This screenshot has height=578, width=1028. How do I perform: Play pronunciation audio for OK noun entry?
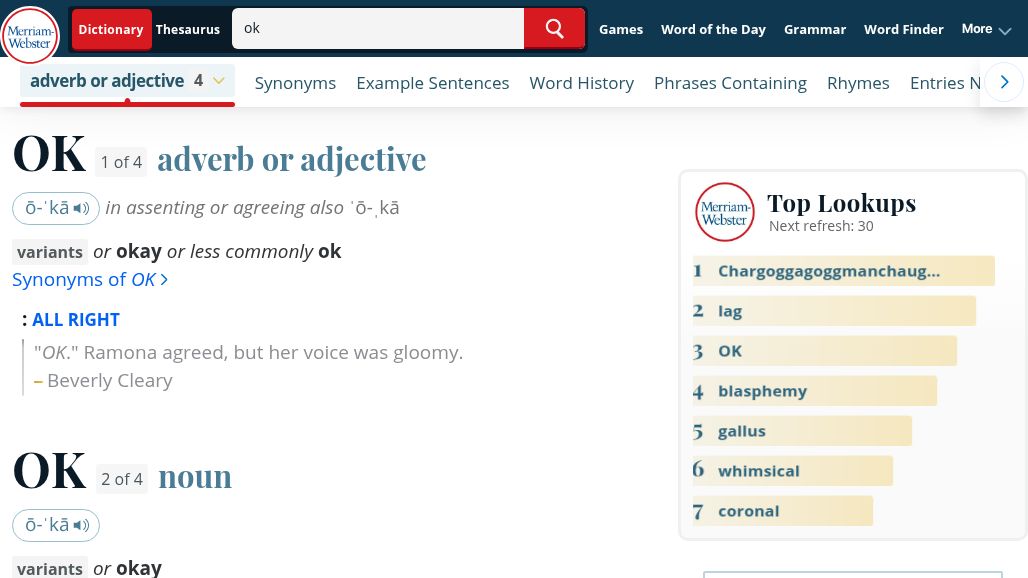pyautogui.click(x=56, y=525)
